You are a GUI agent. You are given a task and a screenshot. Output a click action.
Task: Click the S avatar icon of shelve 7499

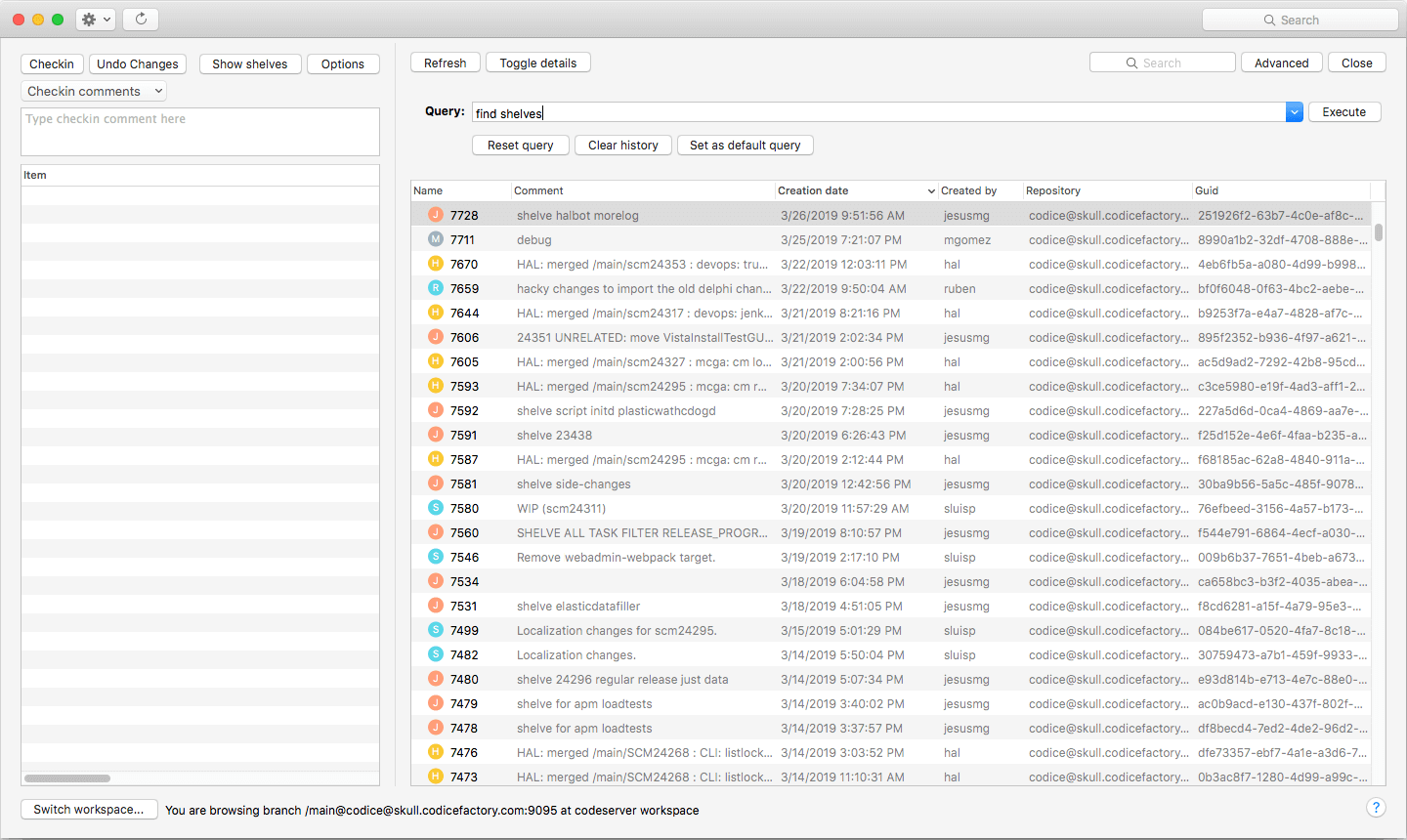point(436,630)
